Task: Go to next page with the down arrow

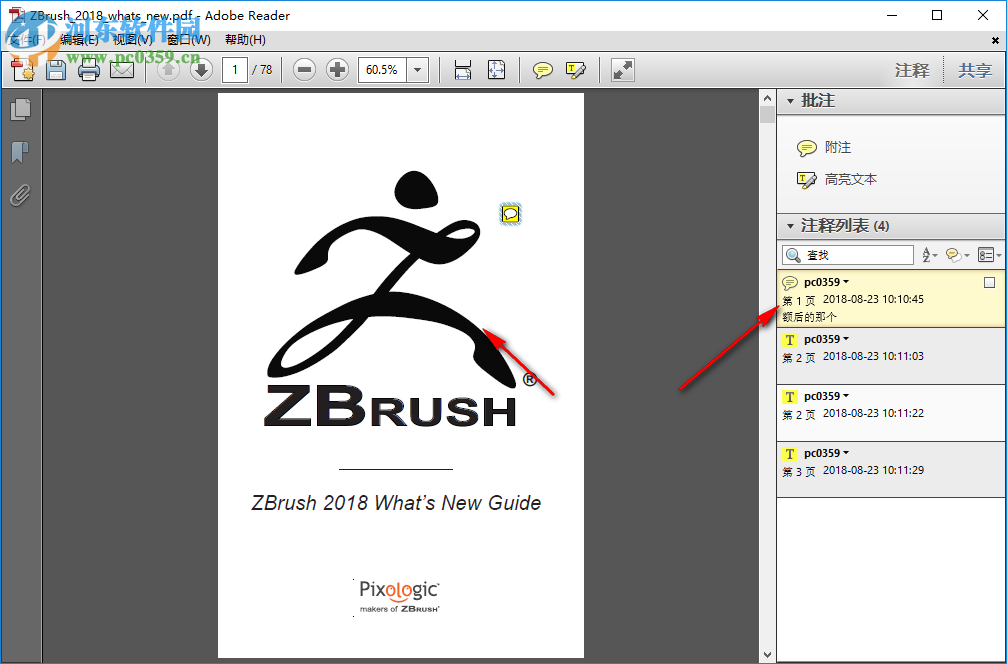Action: (201, 69)
